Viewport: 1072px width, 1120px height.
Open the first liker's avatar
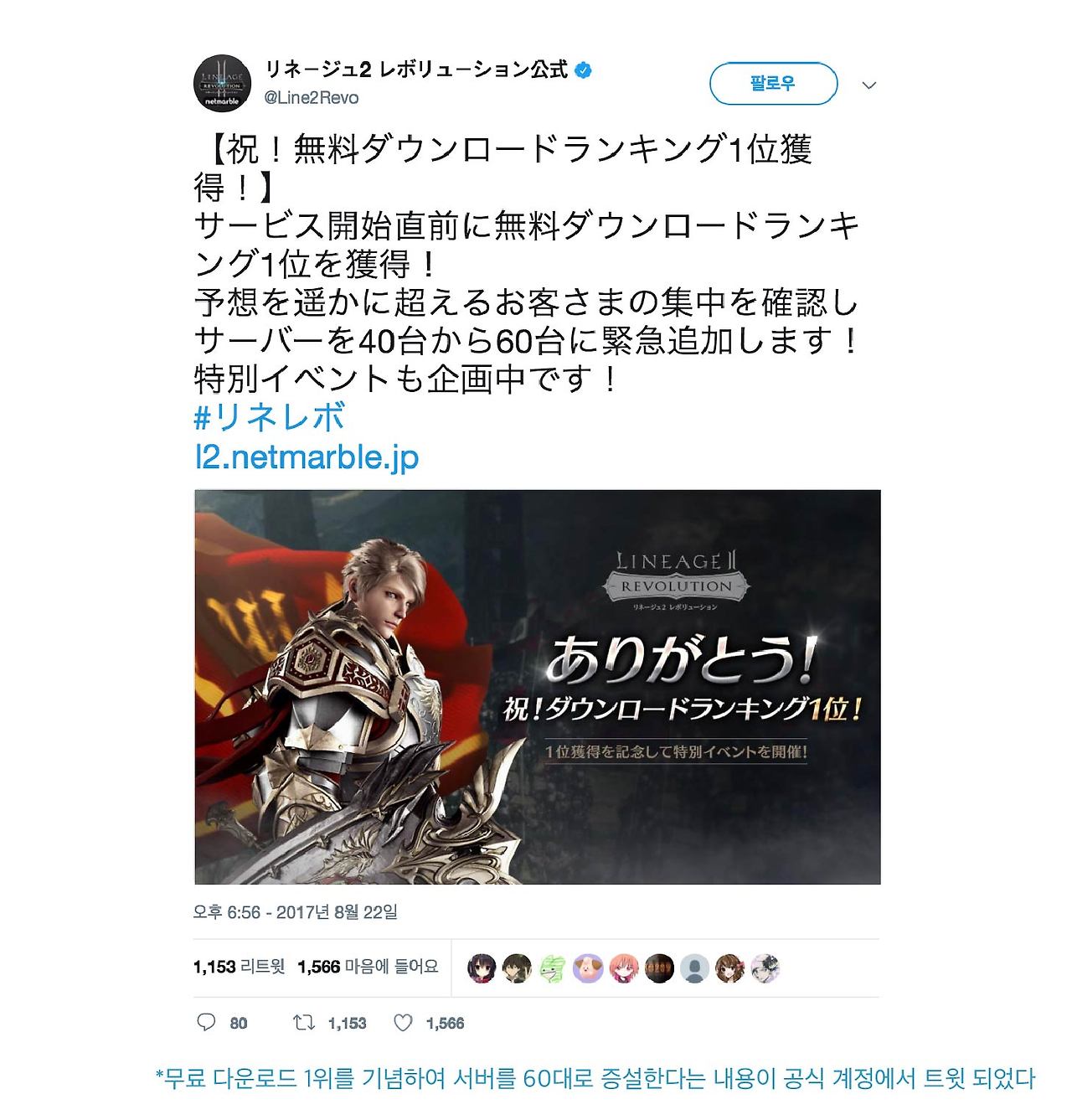click(482, 968)
